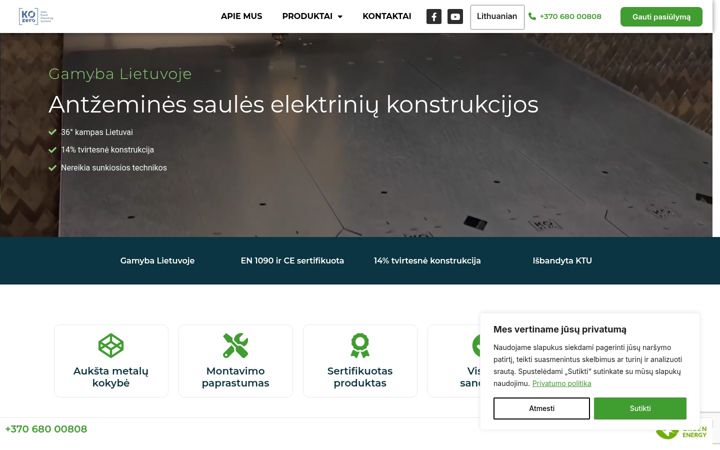Expand the Produktai dropdown arrow

(x=340, y=17)
